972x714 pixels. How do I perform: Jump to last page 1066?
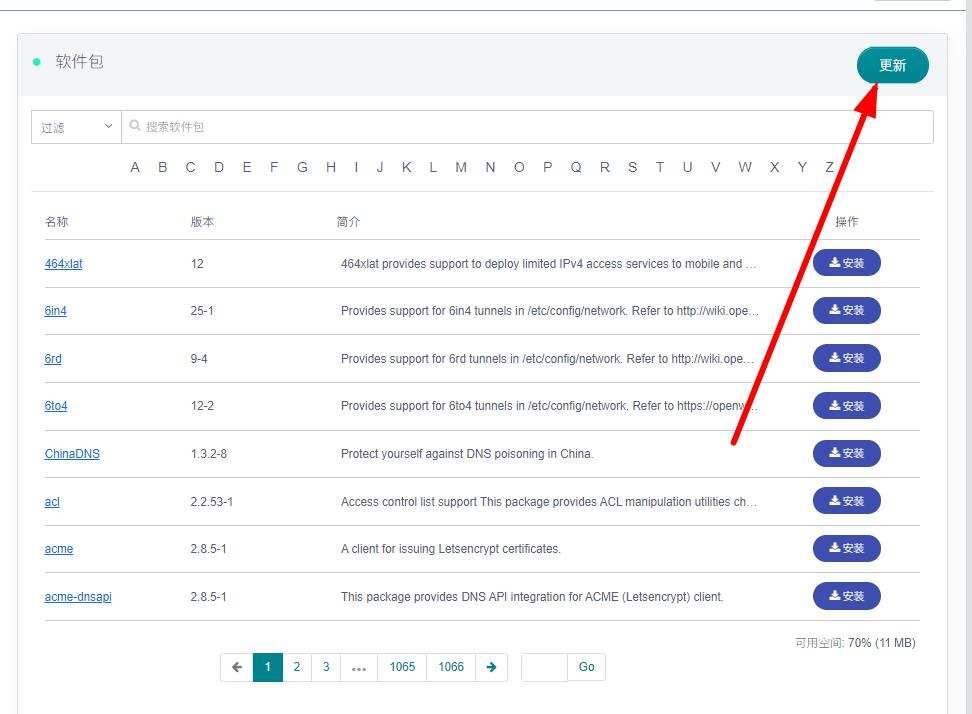[451, 668]
